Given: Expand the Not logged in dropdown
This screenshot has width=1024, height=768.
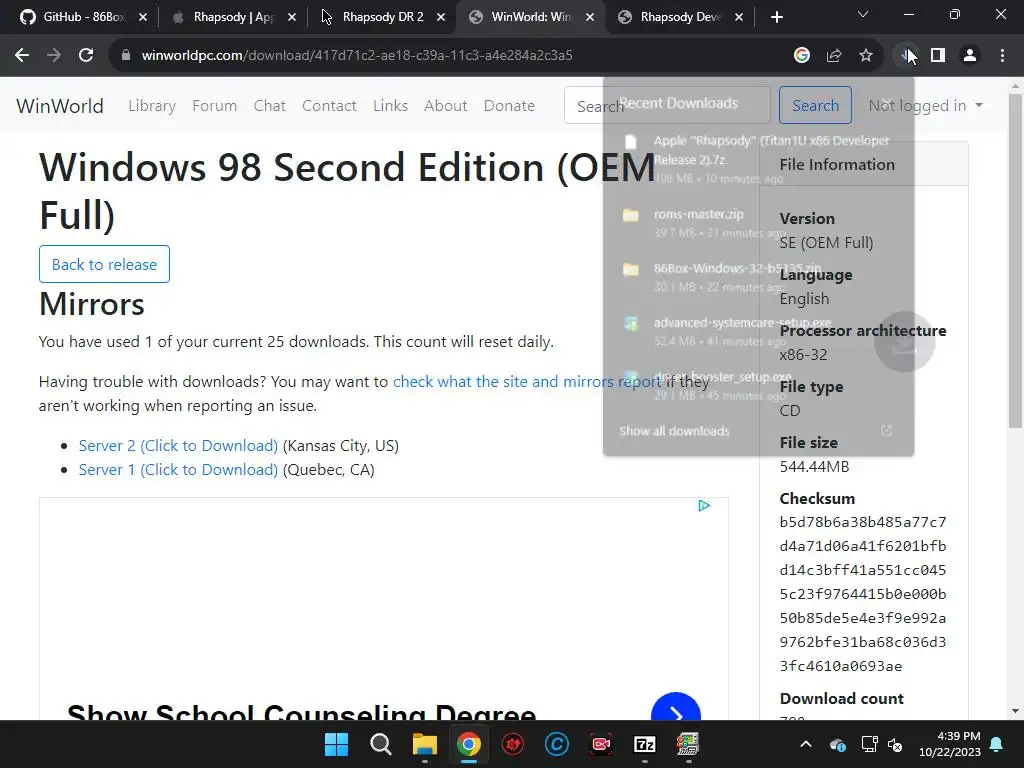Looking at the screenshot, I should click(925, 105).
